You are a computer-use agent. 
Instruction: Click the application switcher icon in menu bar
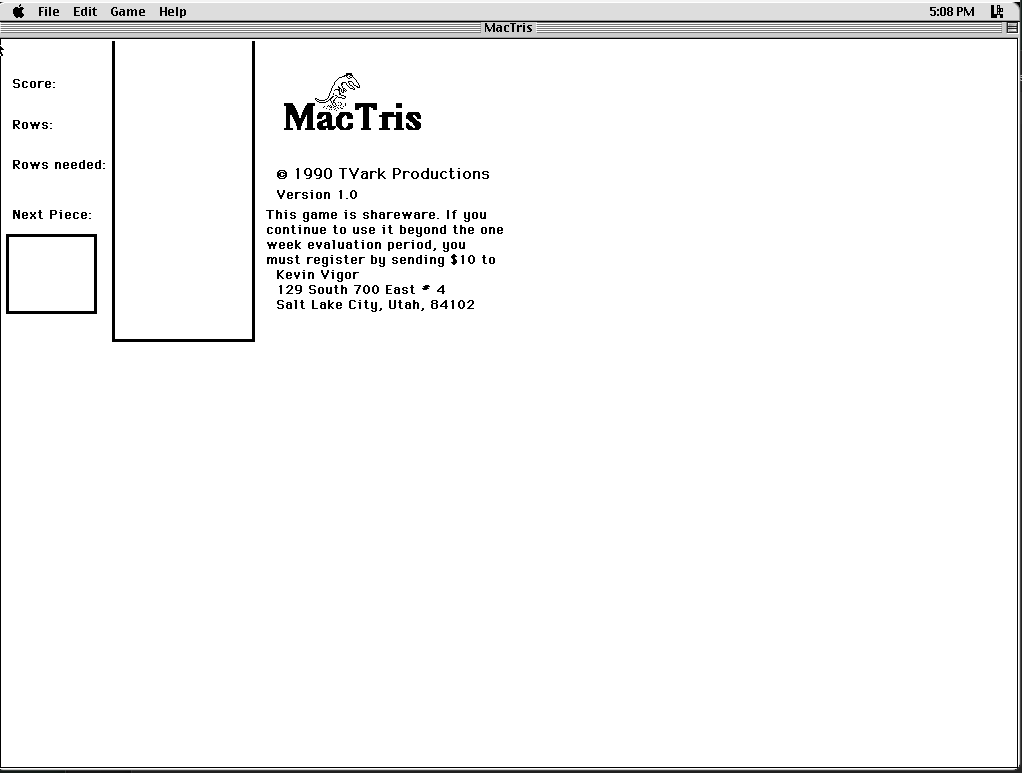pos(996,12)
